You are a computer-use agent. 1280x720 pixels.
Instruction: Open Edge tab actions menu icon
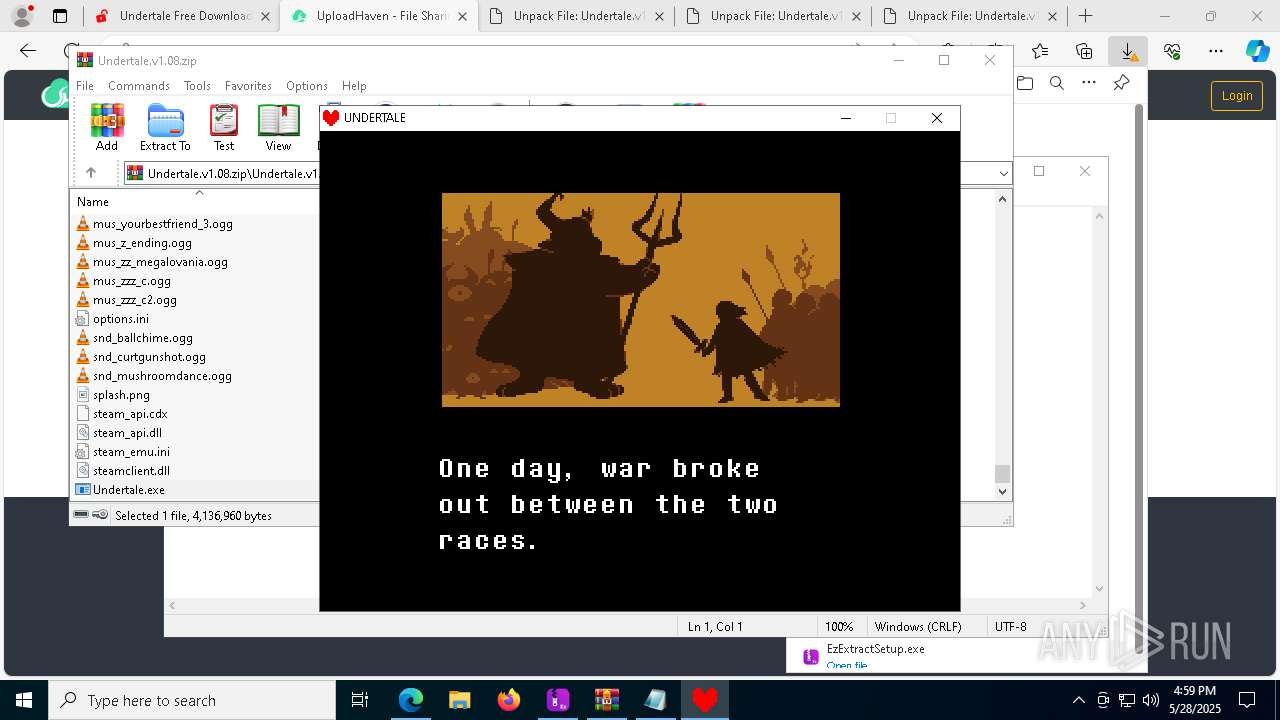coord(60,16)
